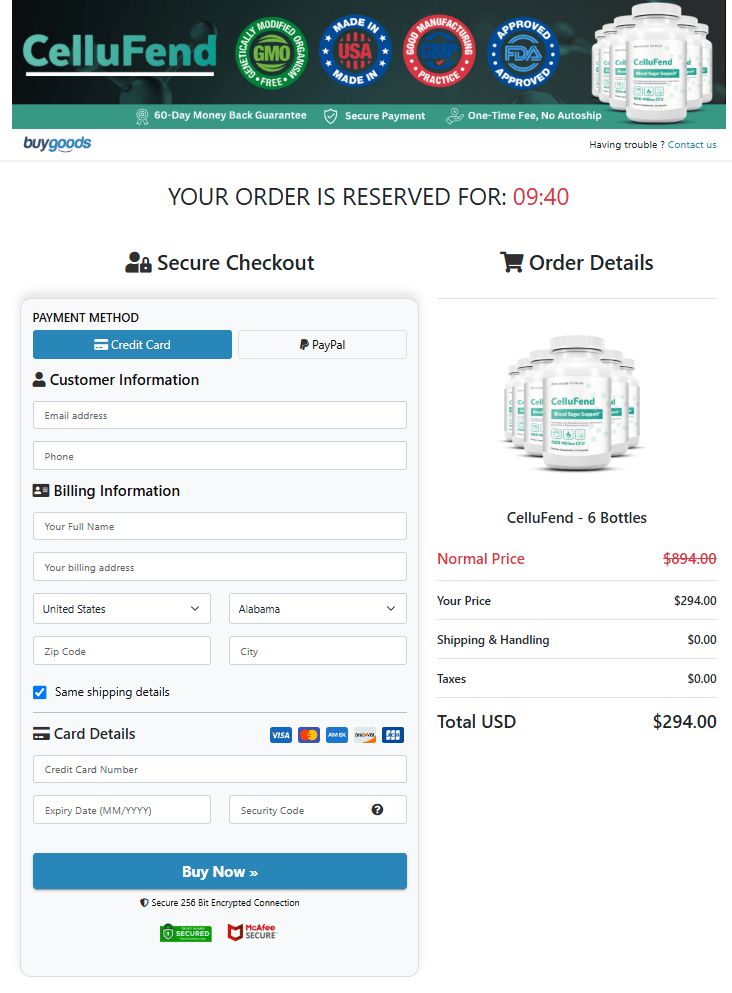Image resolution: width=732 pixels, height=993 pixels.
Task: Open the country dropdown
Action: click(x=121, y=608)
